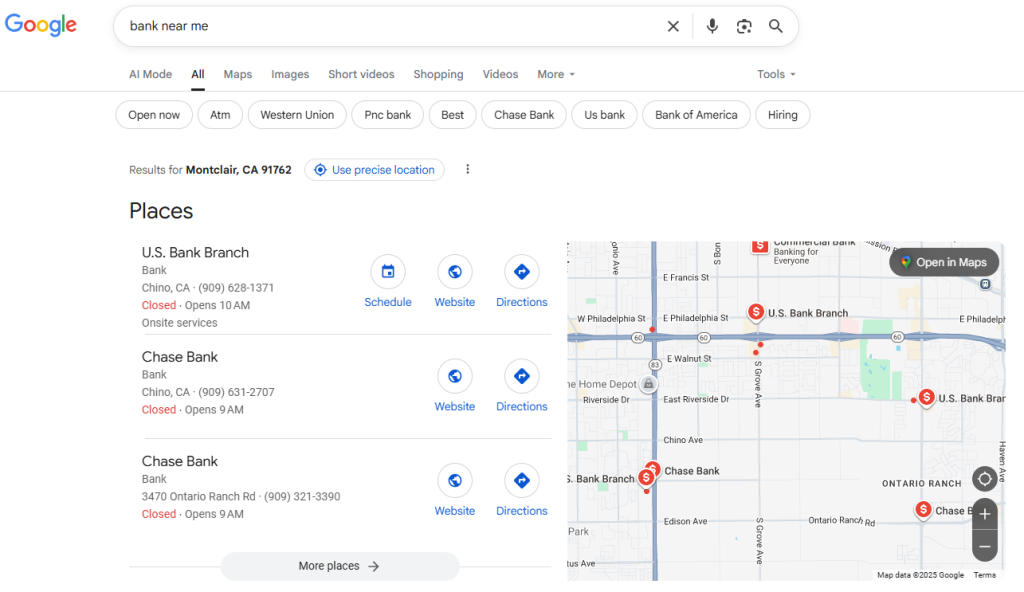Apply the Hiring filter chip

782,115
